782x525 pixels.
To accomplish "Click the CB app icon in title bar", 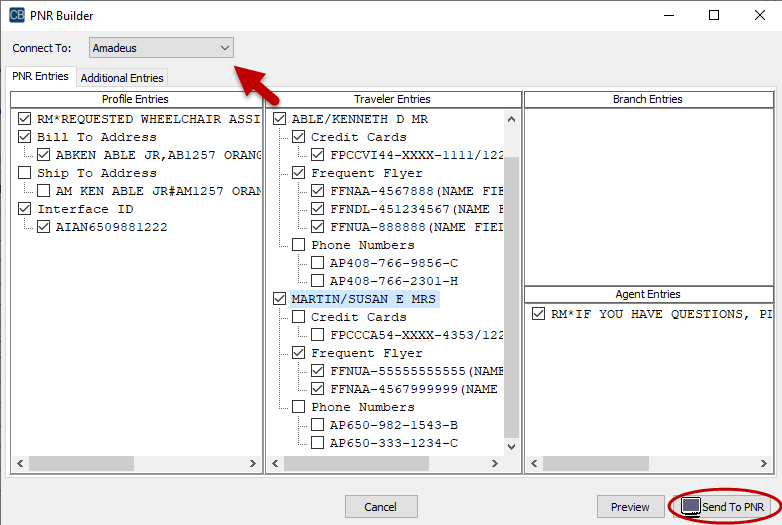I will click(x=17, y=15).
